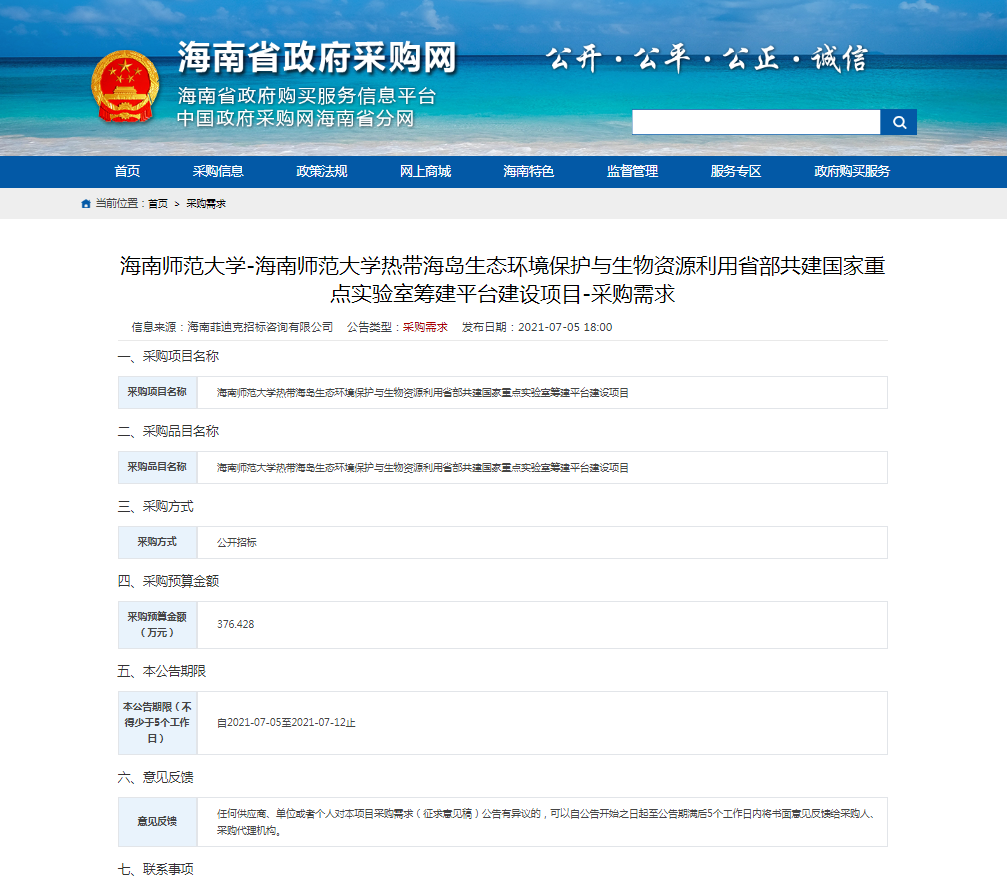Viewport: 1007px width, 879px height.
Task: Click the 公开招标 value
Action: pyautogui.click(x=236, y=543)
